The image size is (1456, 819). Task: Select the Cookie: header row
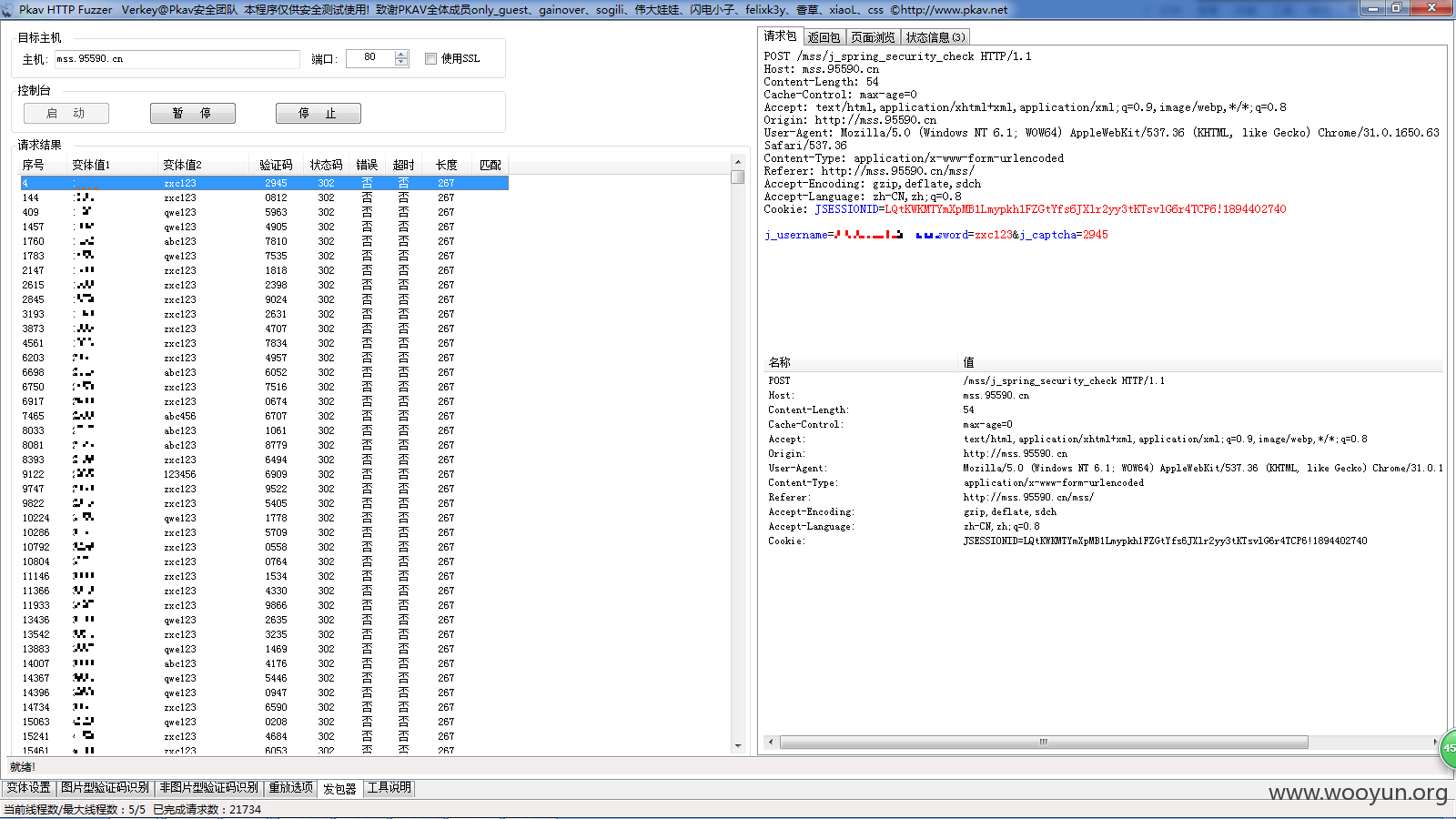[x=1104, y=541]
